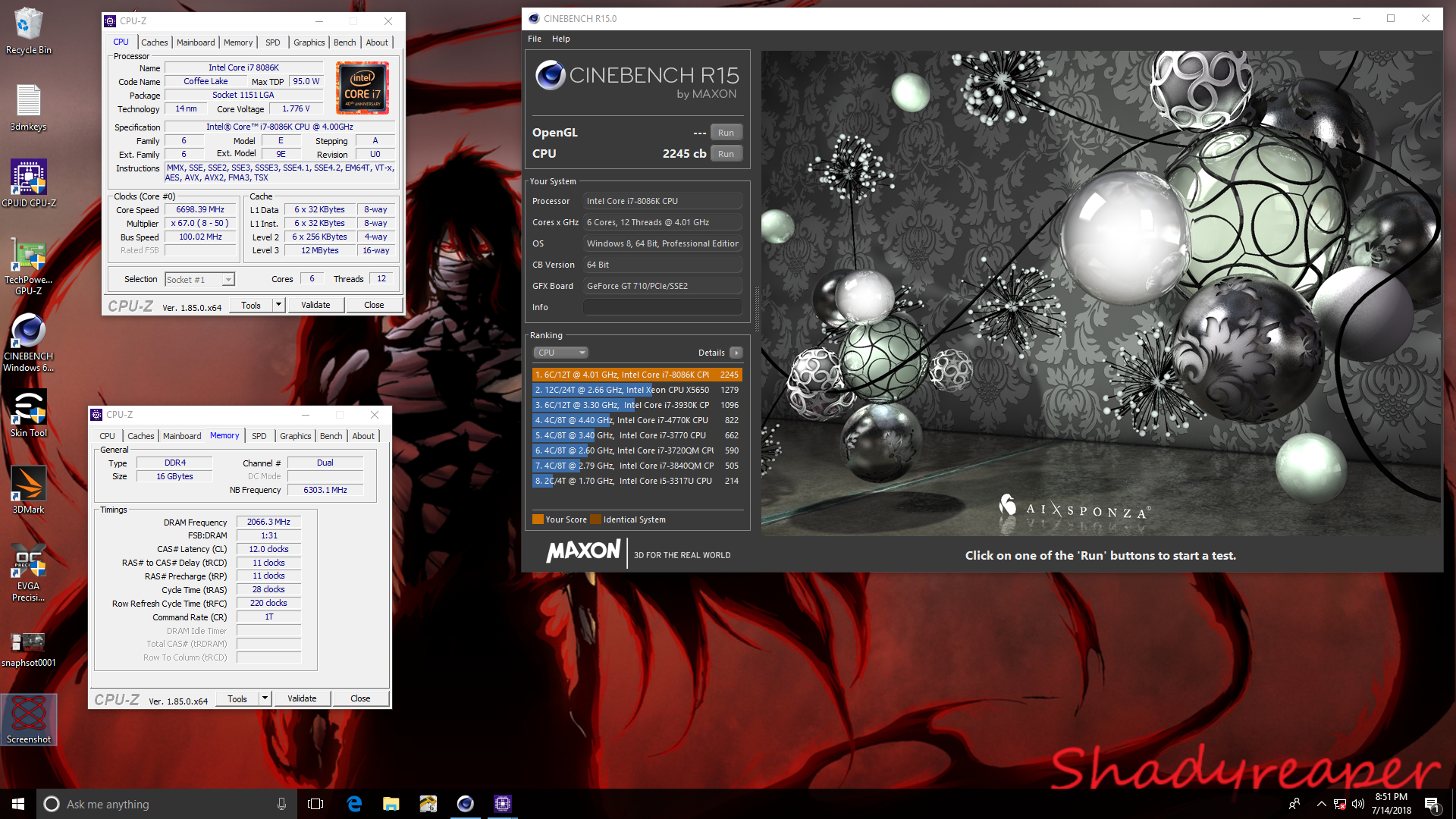This screenshot has width=1456, height=819.
Task: Switch to Caches tab in top CPU-Z
Action: [x=154, y=42]
